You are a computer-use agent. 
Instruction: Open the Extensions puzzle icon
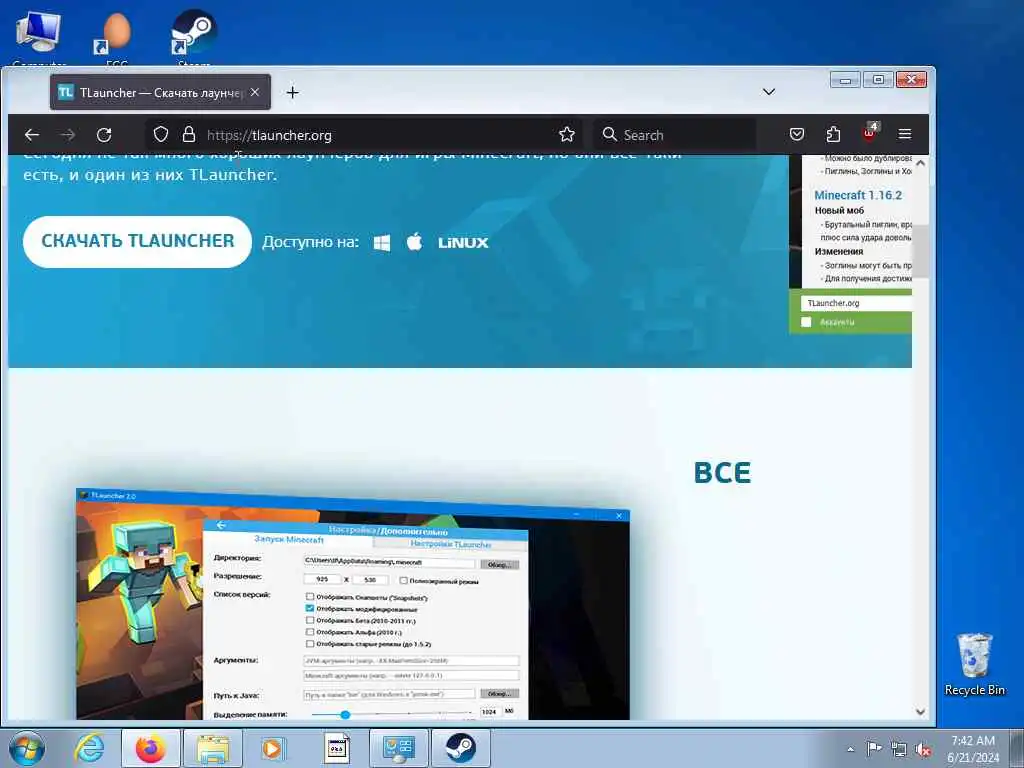[833, 135]
